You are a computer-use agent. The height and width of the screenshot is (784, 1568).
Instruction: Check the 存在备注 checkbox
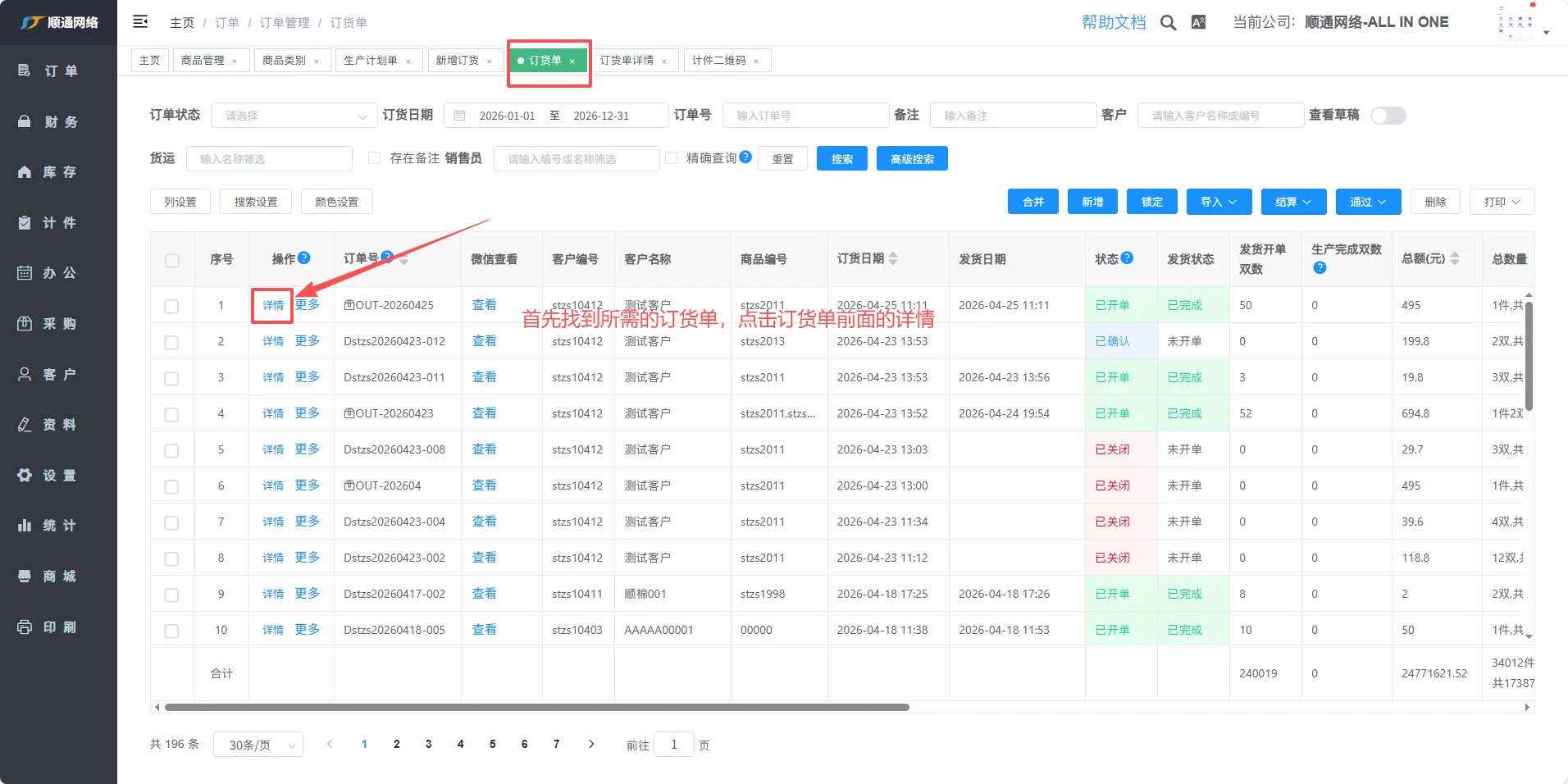point(375,158)
